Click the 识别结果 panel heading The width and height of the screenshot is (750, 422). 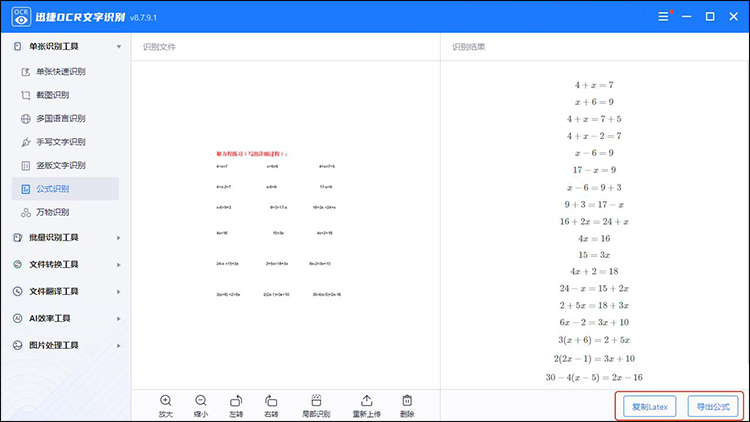click(468, 47)
